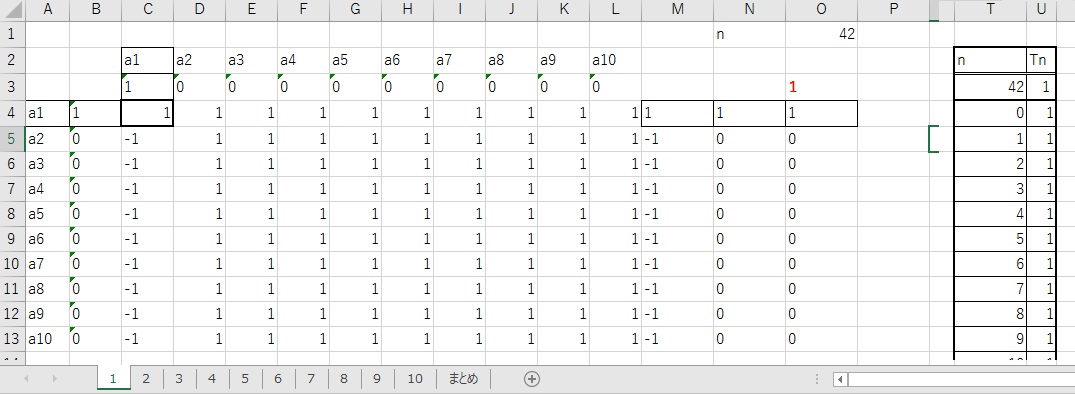Select column C header
This screenshot has width=1075, height=394.
click(147, 9)
